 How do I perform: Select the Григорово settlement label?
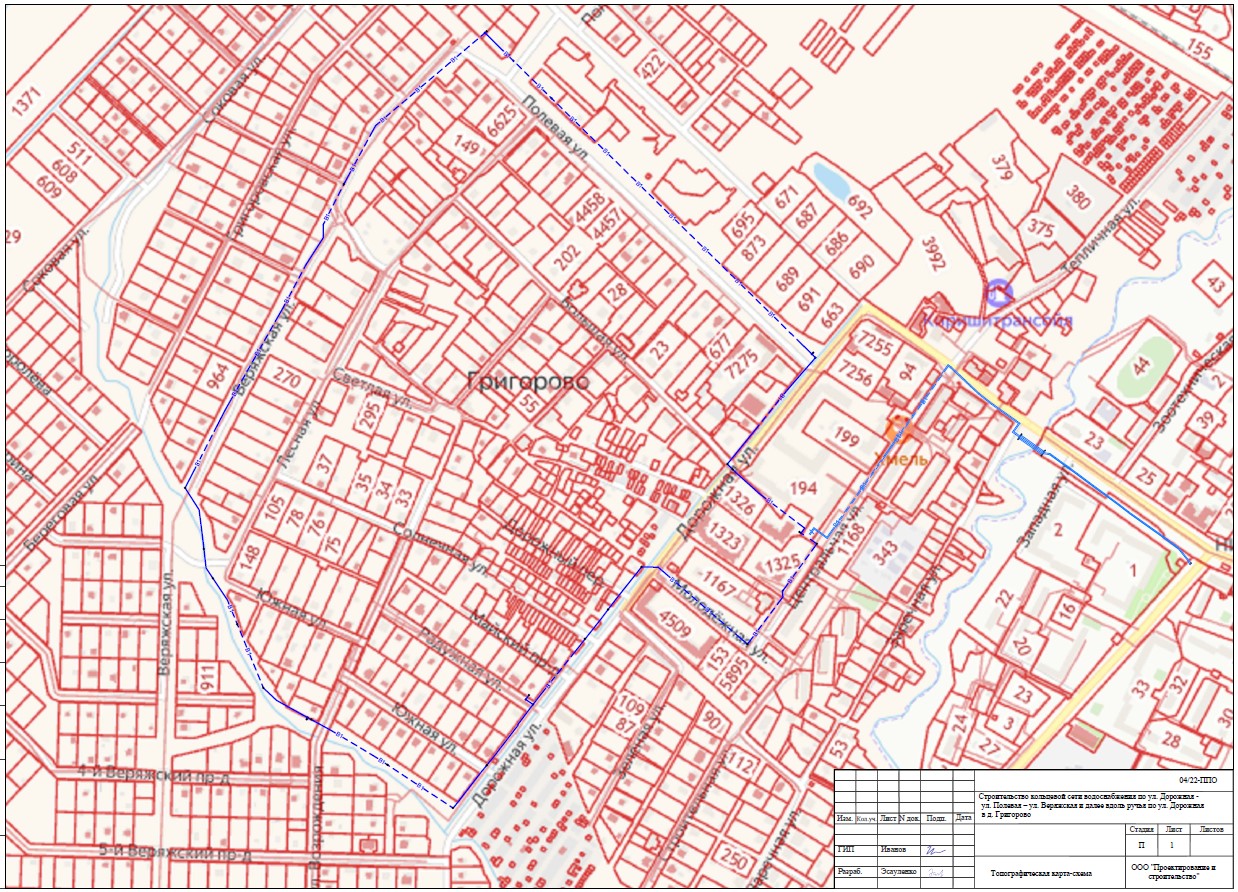(528, 381)
